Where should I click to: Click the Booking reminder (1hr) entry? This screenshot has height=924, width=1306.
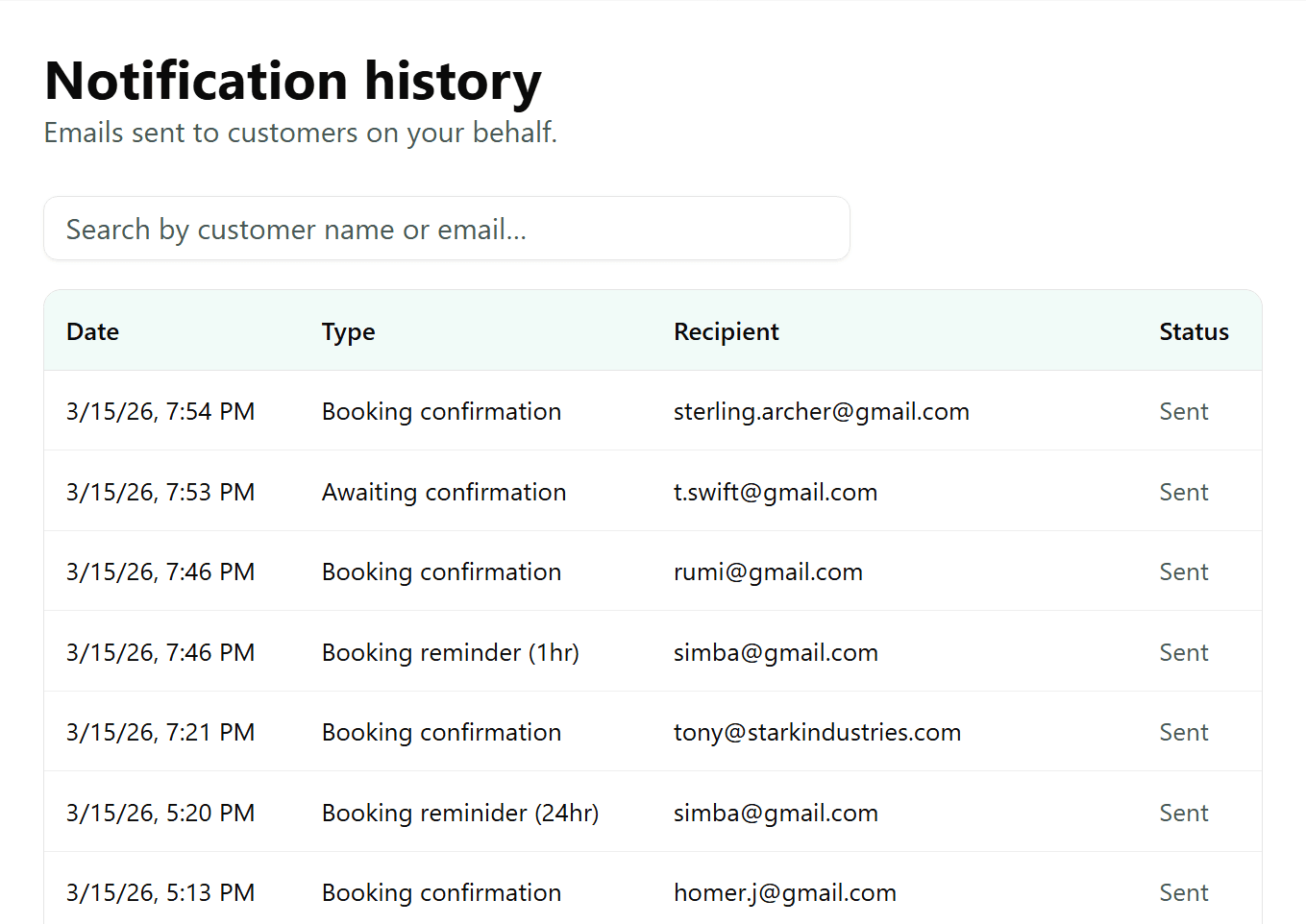450,652
